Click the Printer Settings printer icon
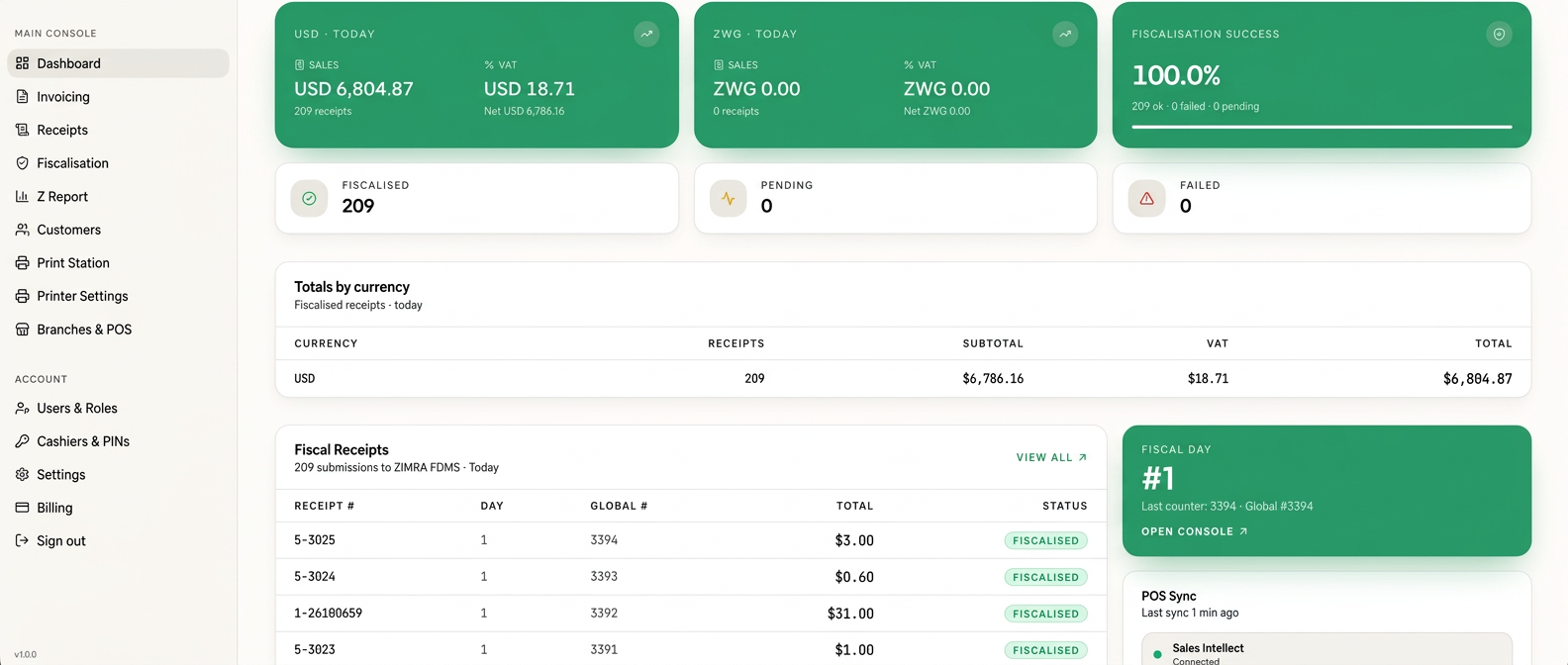1568x665 pixels. (22, 296)
